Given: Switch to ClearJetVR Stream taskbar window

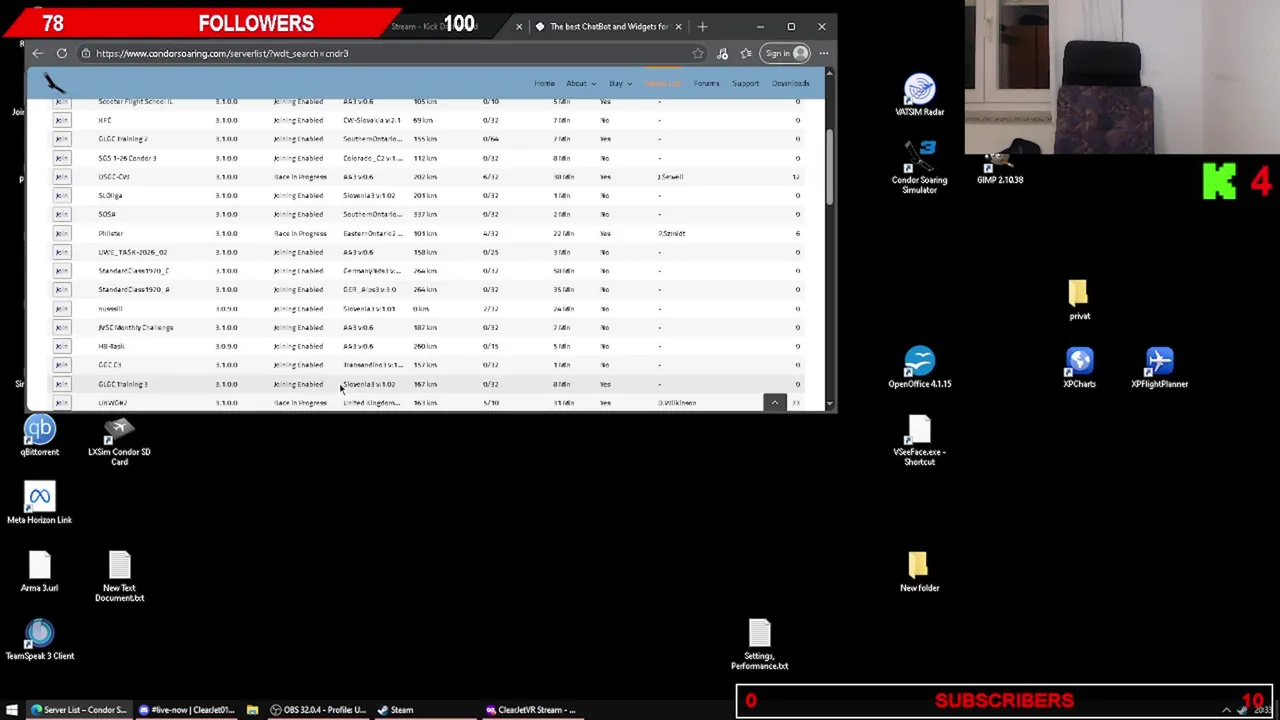Looking at the screenshot, I should [x=531, y=709].
